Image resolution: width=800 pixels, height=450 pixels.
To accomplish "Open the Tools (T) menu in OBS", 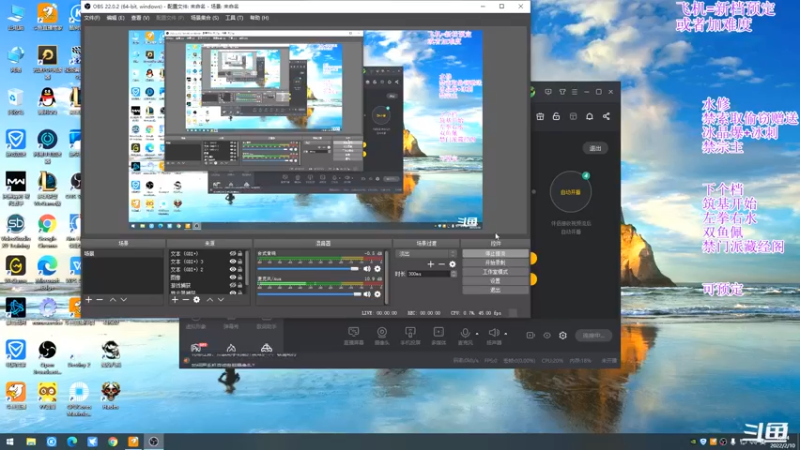I will coord(234,18).
